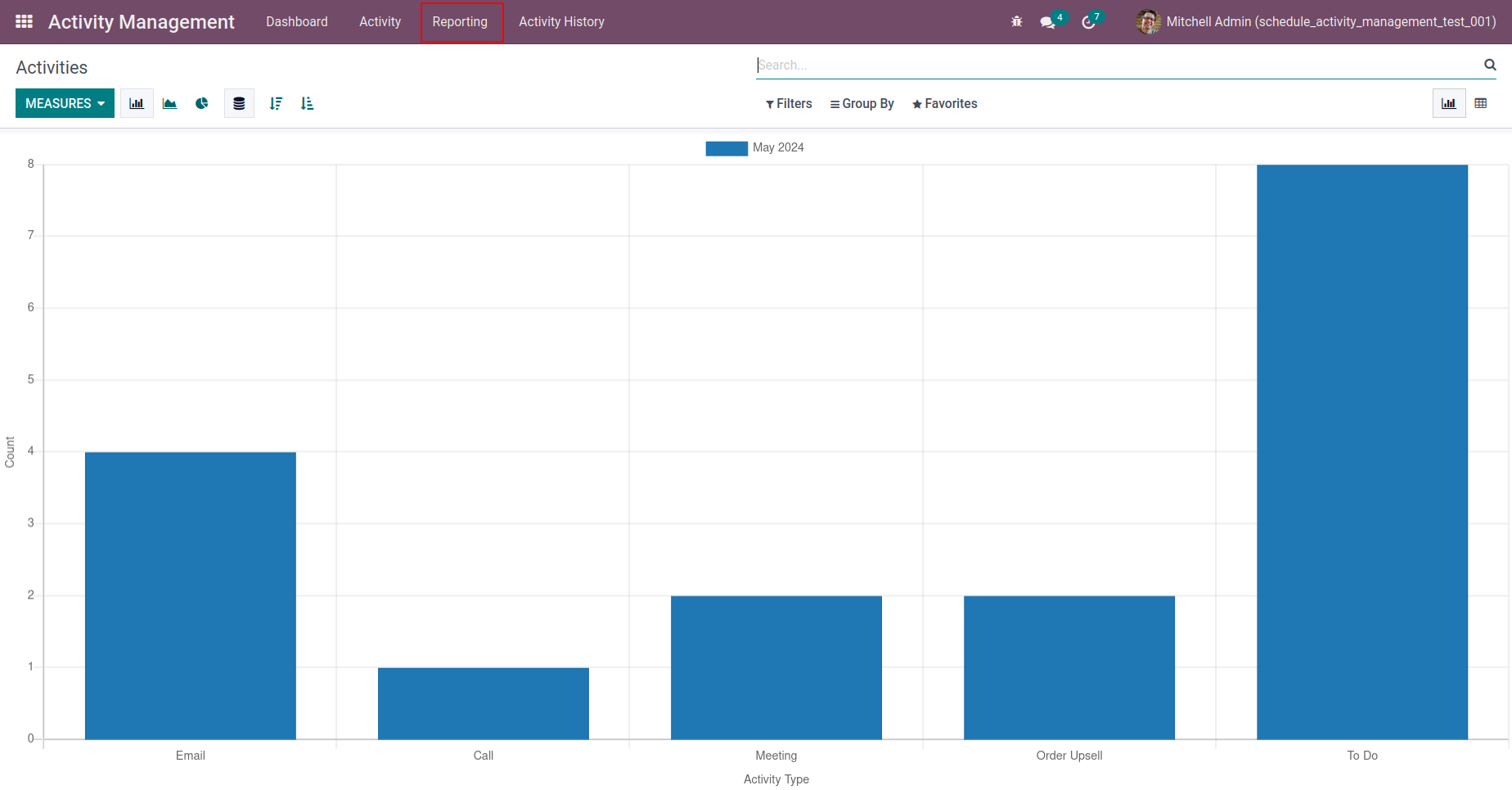Sort bars in ascending order
1512x790 pixels.
tap(307, 103)
